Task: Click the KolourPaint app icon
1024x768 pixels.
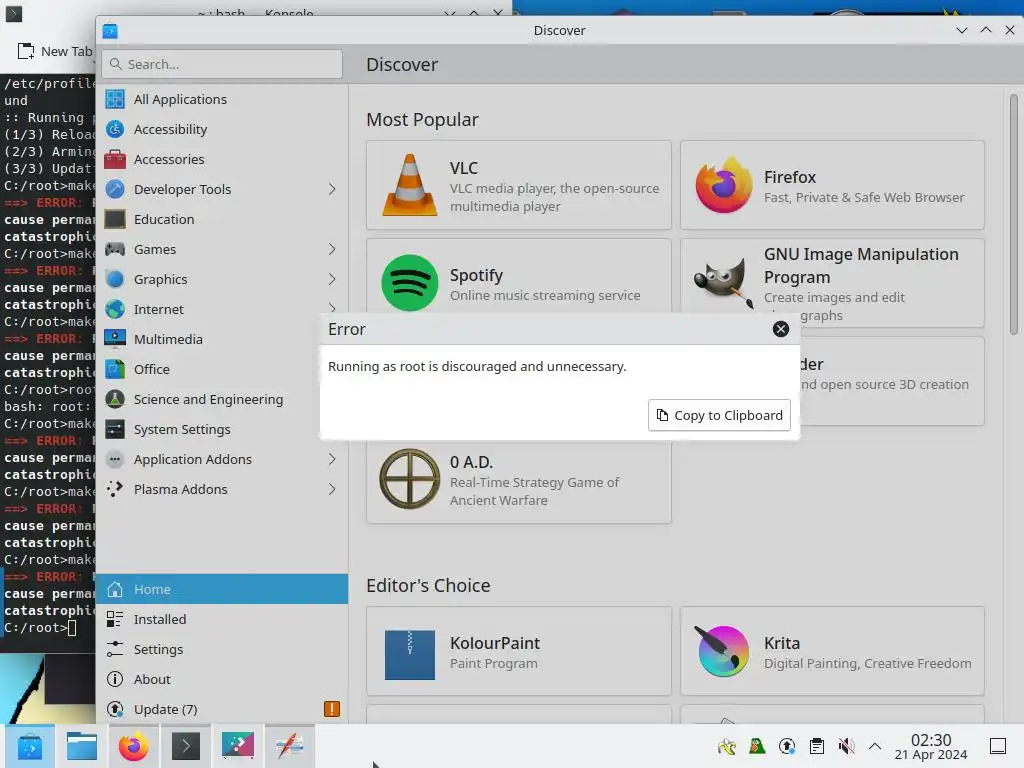Action: (x=409, y=654)
